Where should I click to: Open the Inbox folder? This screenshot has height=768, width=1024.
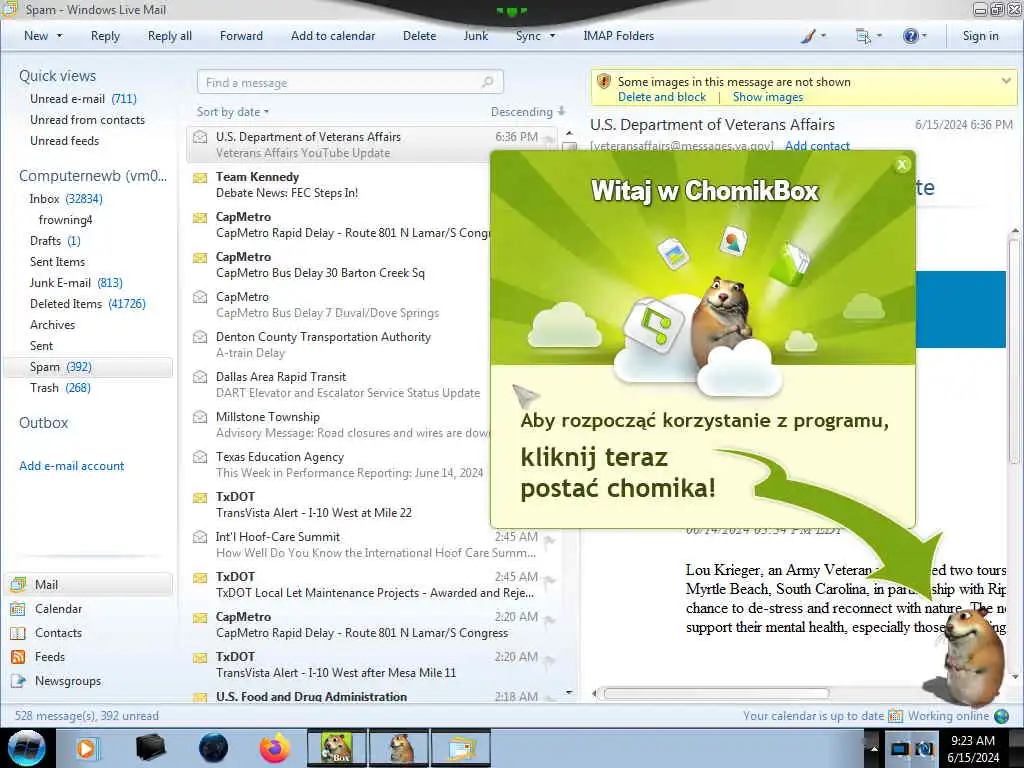[65, 199]
